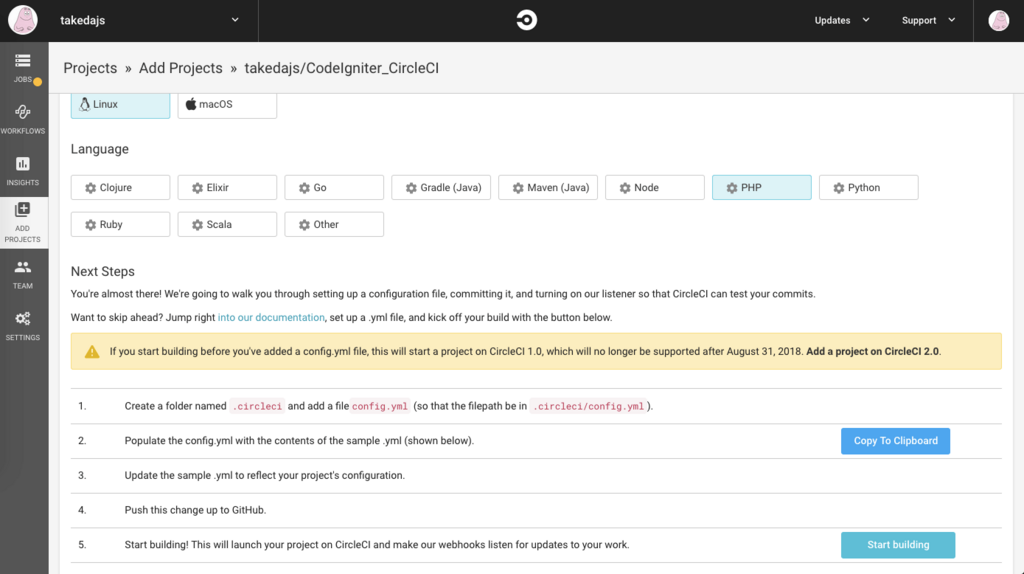This screenshot has width=1024, height=574.
Task: Open the Insights sidebar section
Action: coord(24,171)
